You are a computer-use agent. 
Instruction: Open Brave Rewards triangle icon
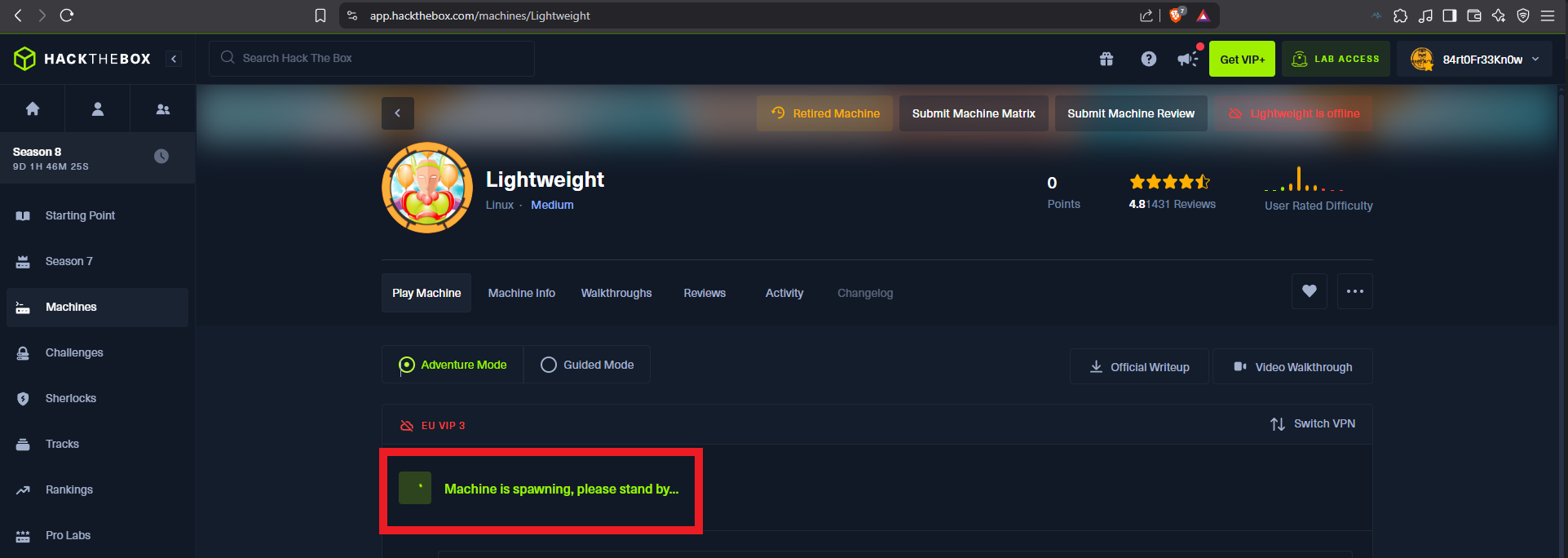pyautogui.click(x=1204, y=15)
